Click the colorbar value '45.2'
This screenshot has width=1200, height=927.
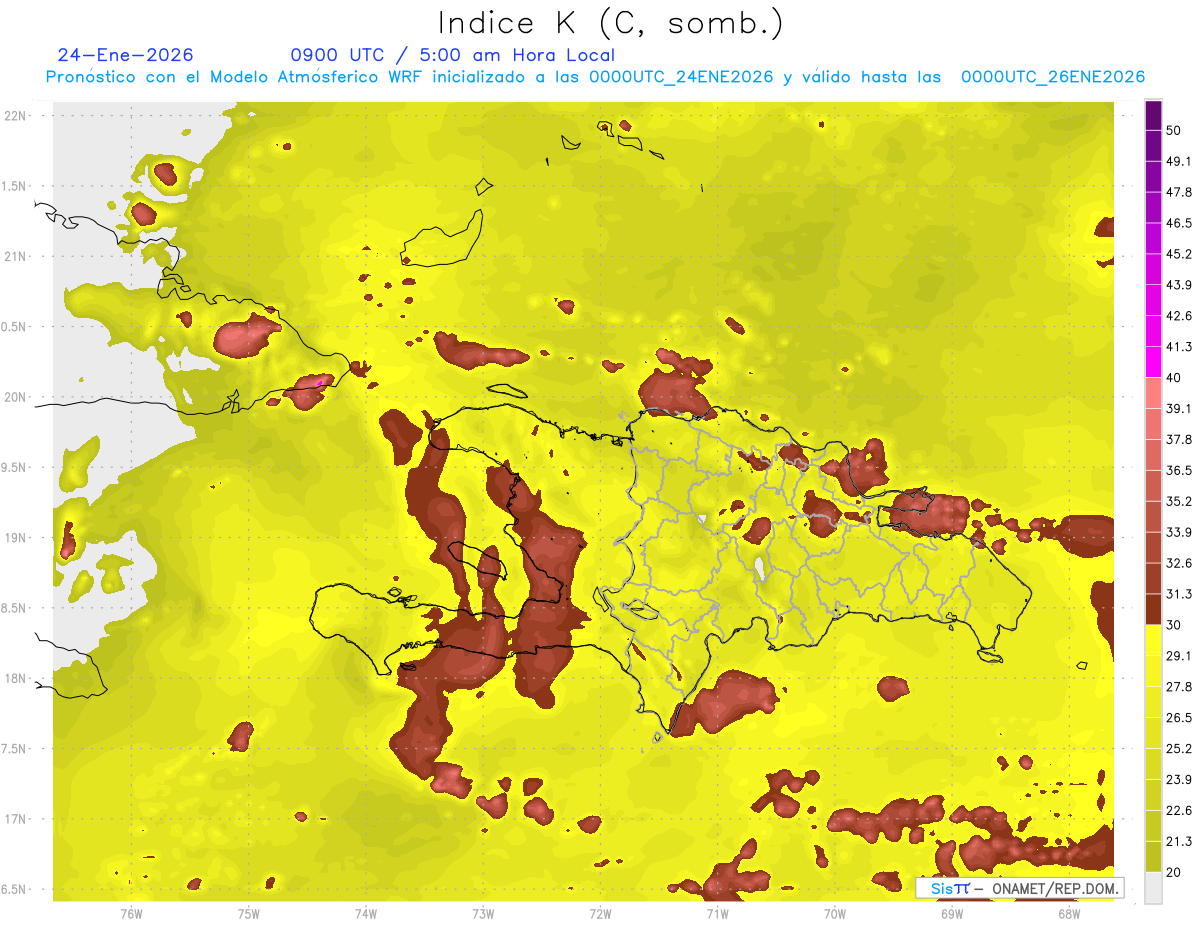tap(1178, 254)
